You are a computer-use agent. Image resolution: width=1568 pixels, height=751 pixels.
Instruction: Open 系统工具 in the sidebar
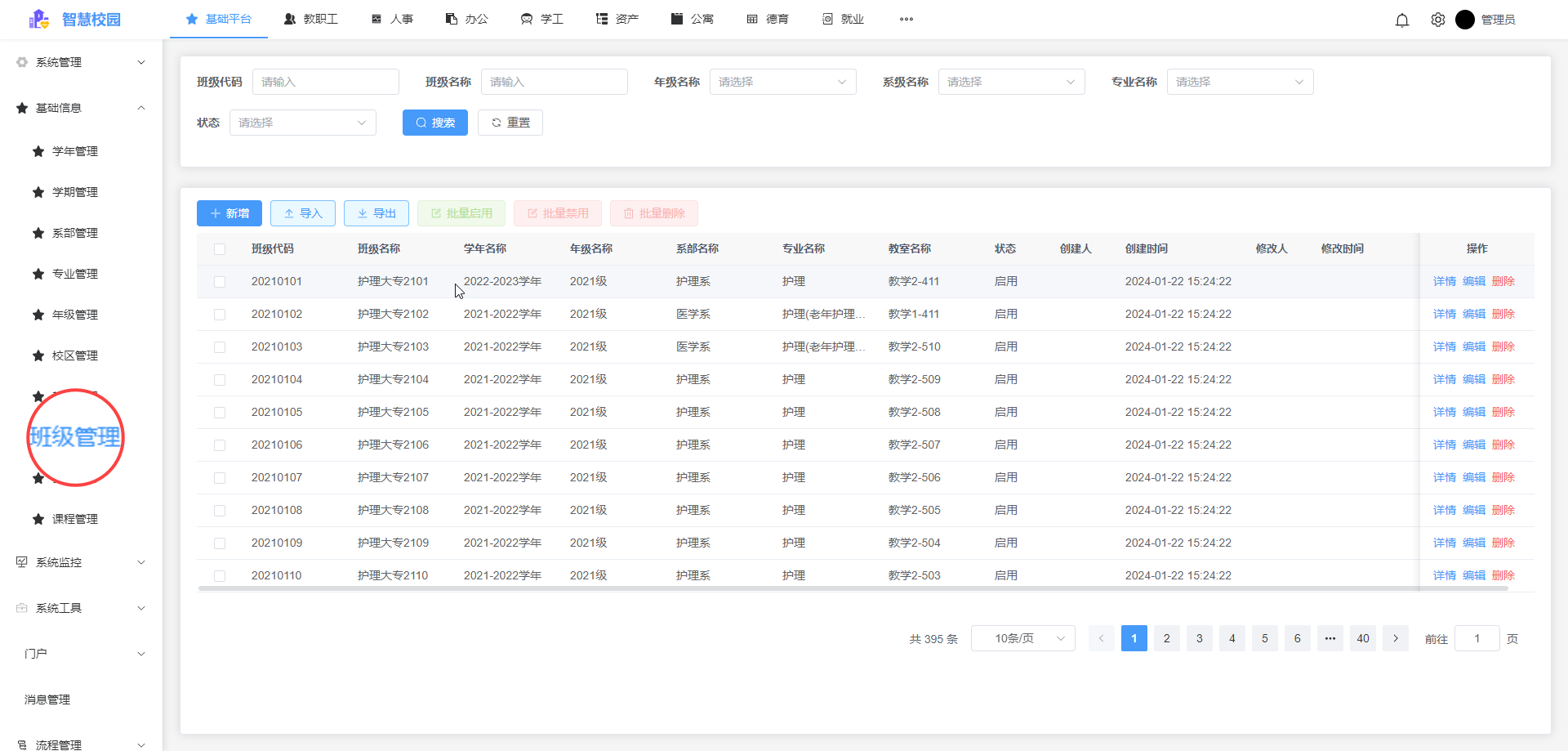point(57,607)
